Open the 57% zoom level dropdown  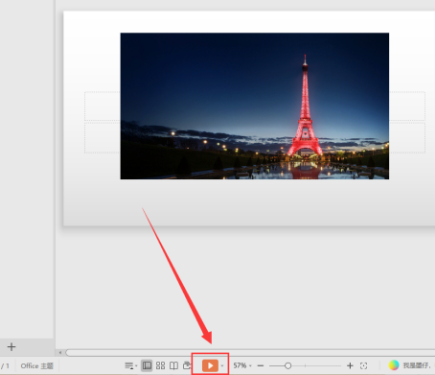(x=242, y=366)
